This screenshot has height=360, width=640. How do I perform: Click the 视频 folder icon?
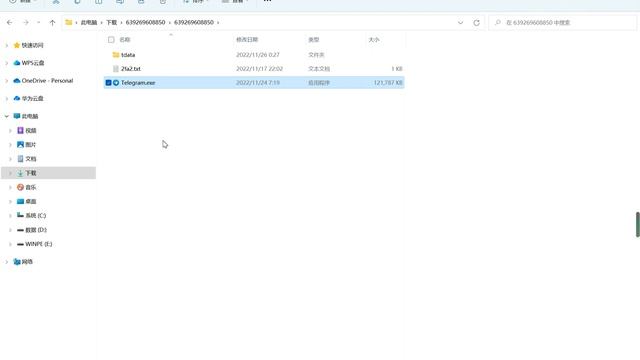coord(20,131)
